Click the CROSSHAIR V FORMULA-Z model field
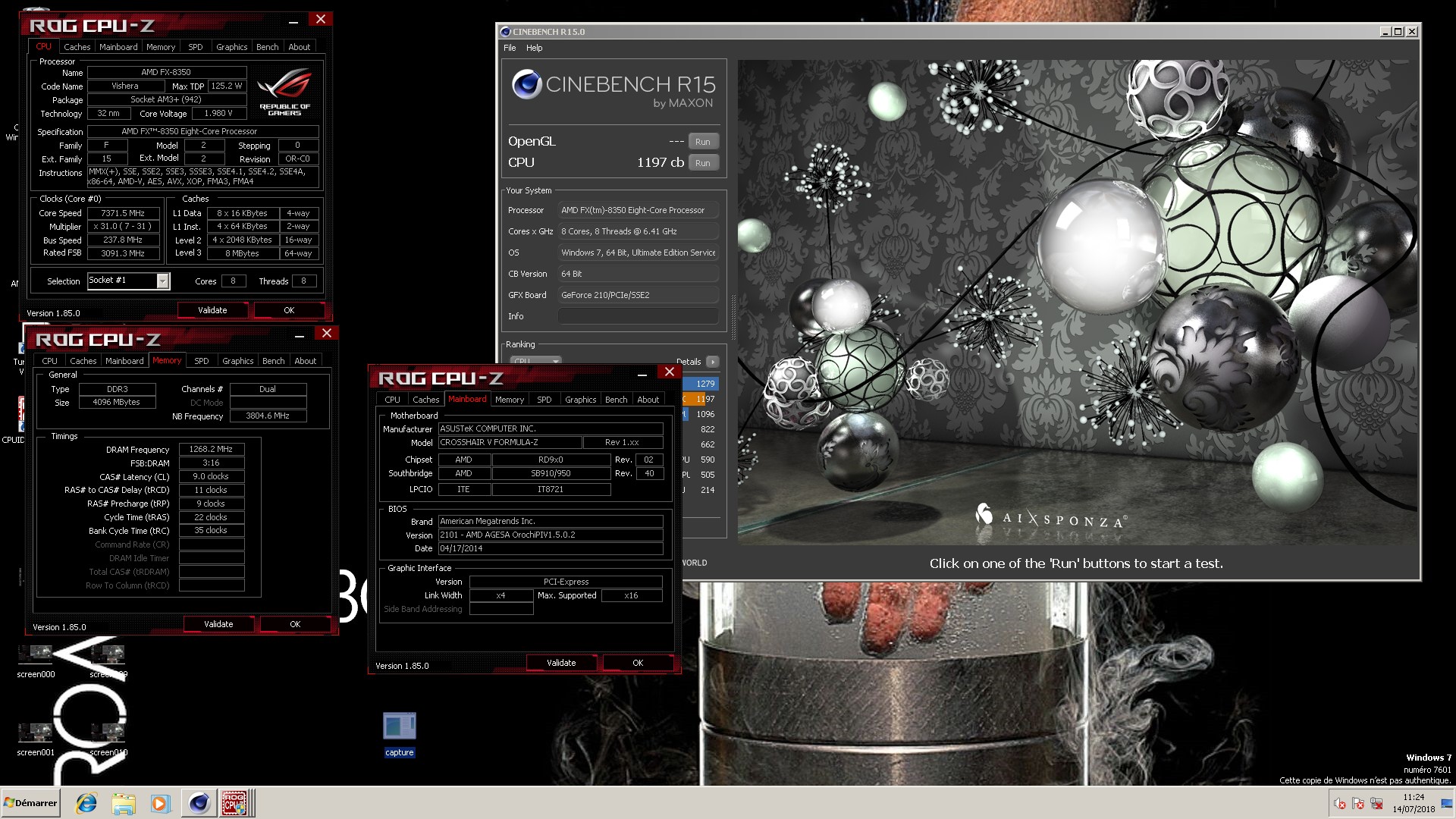The image size is (1456, 819). pos(510,442)
